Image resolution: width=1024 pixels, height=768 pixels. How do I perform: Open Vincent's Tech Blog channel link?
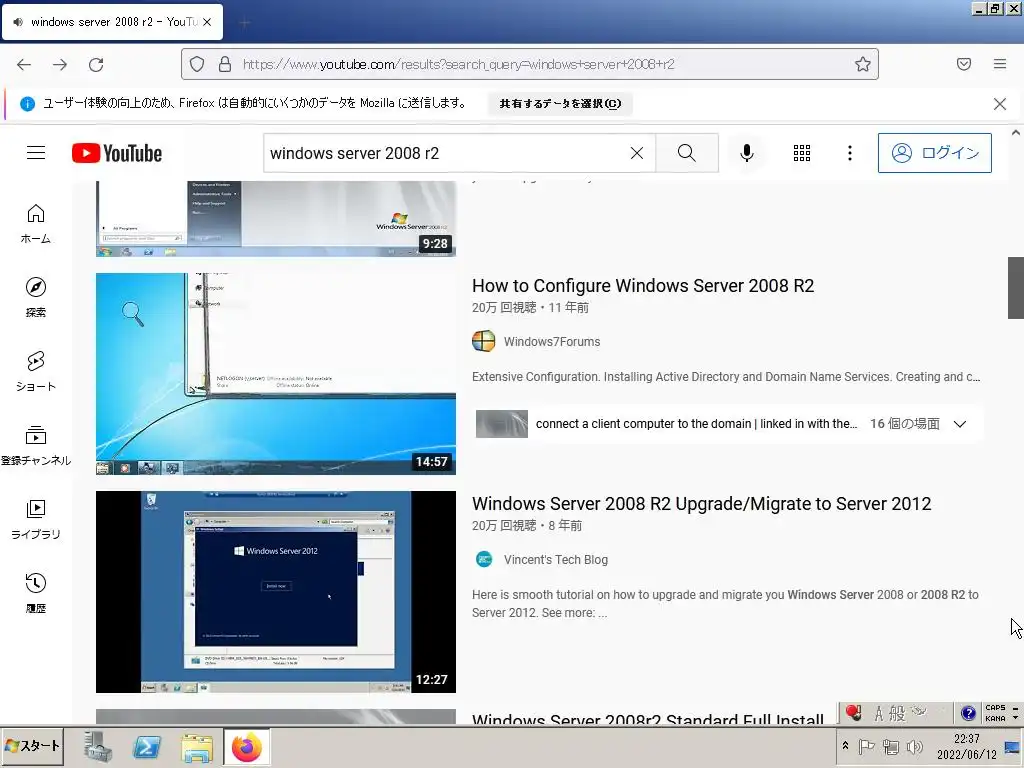[556, 560]
